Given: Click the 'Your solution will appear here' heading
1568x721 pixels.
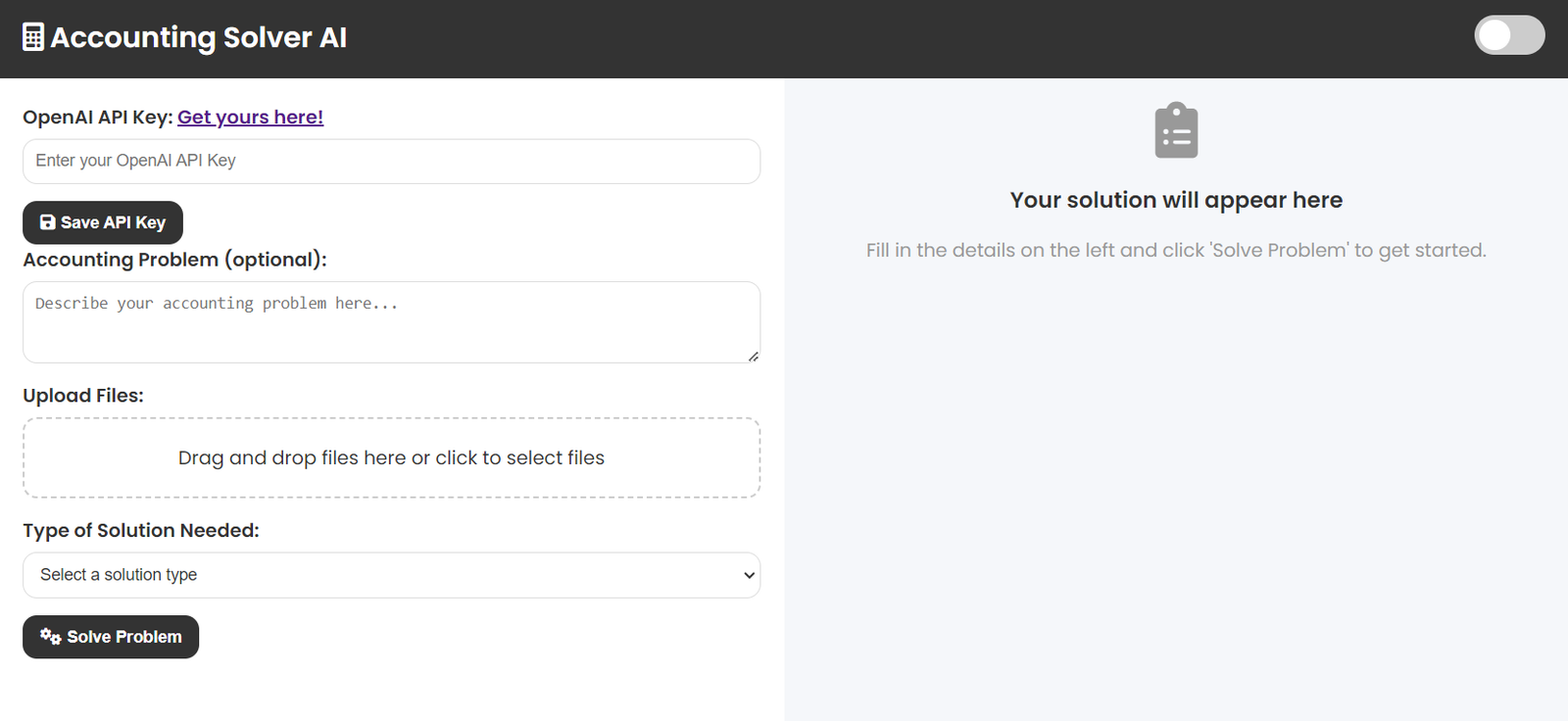Looking at the screenshot, I should [x=1176, y=200].
